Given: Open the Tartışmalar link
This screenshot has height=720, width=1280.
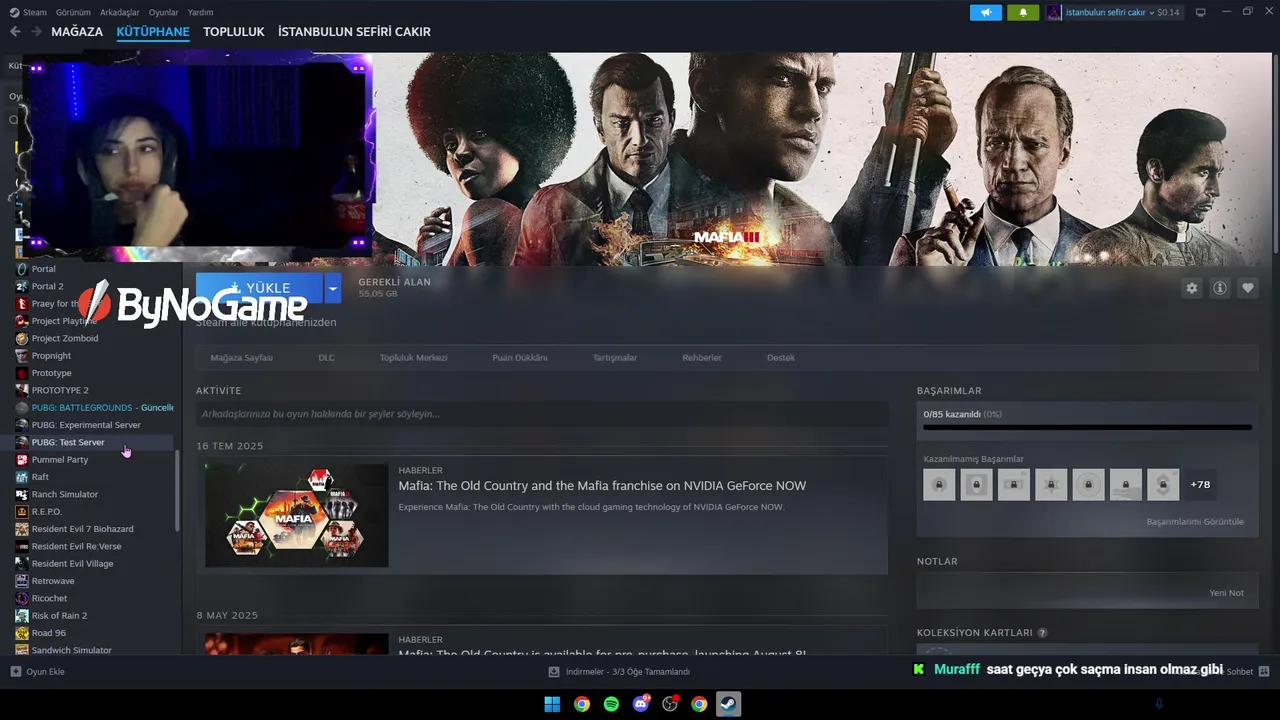Looking at the screenshot, I should [615, 357].
